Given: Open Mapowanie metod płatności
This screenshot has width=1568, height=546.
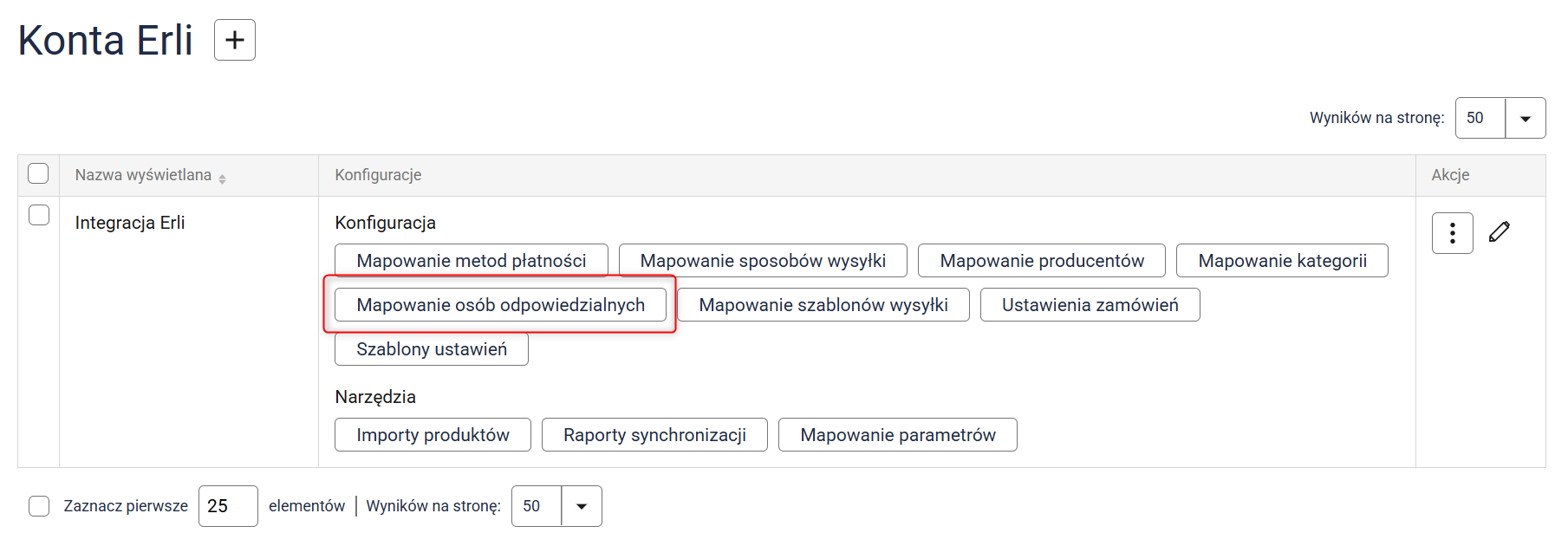Looking at the screenshot, I should [x=471, y=261].
